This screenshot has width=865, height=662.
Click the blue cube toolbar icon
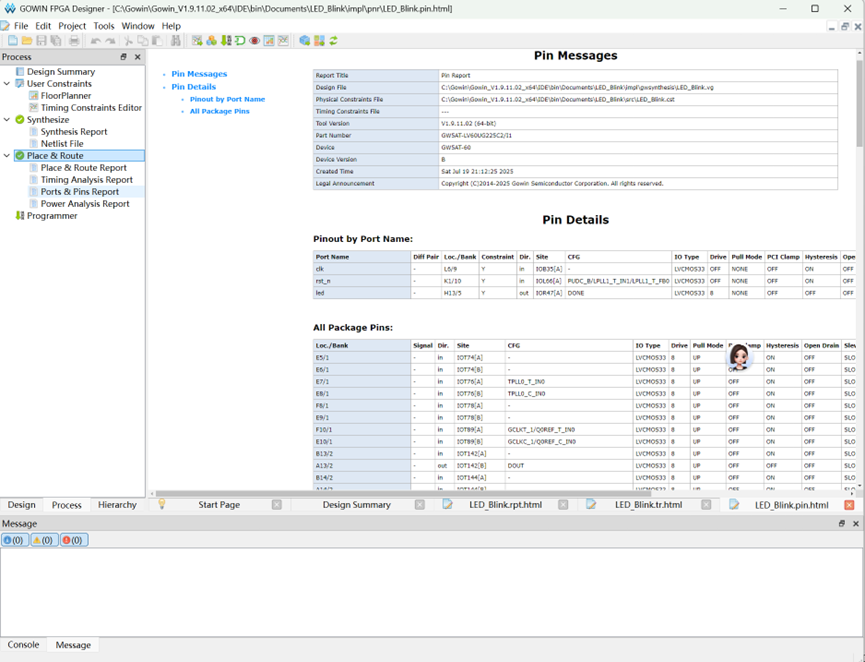(305, 41)
